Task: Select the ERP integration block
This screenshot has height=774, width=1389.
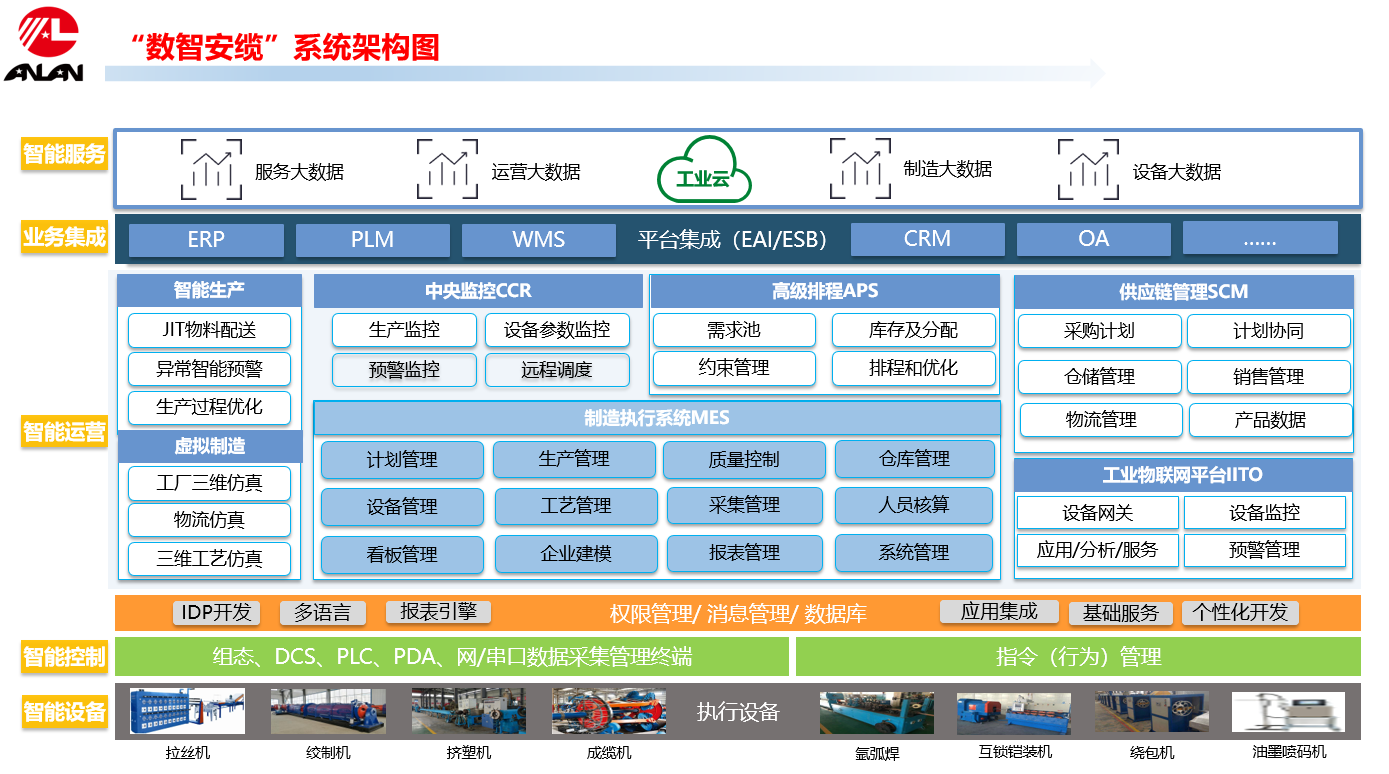Action: pos(206,240)
